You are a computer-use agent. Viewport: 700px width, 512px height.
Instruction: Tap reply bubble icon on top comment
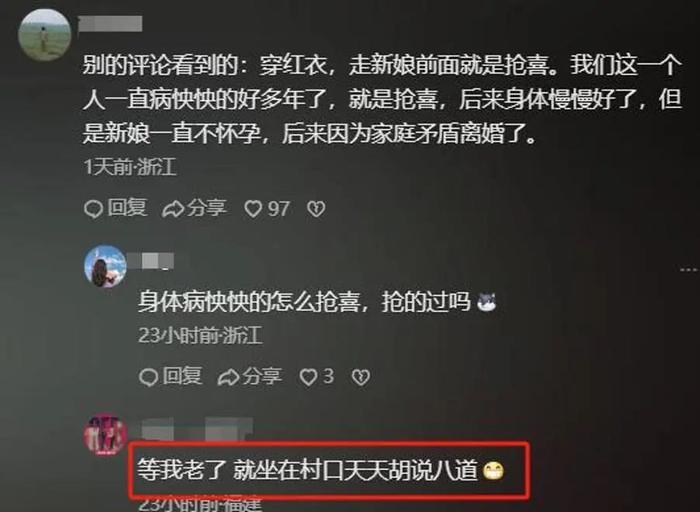(93, 209)
